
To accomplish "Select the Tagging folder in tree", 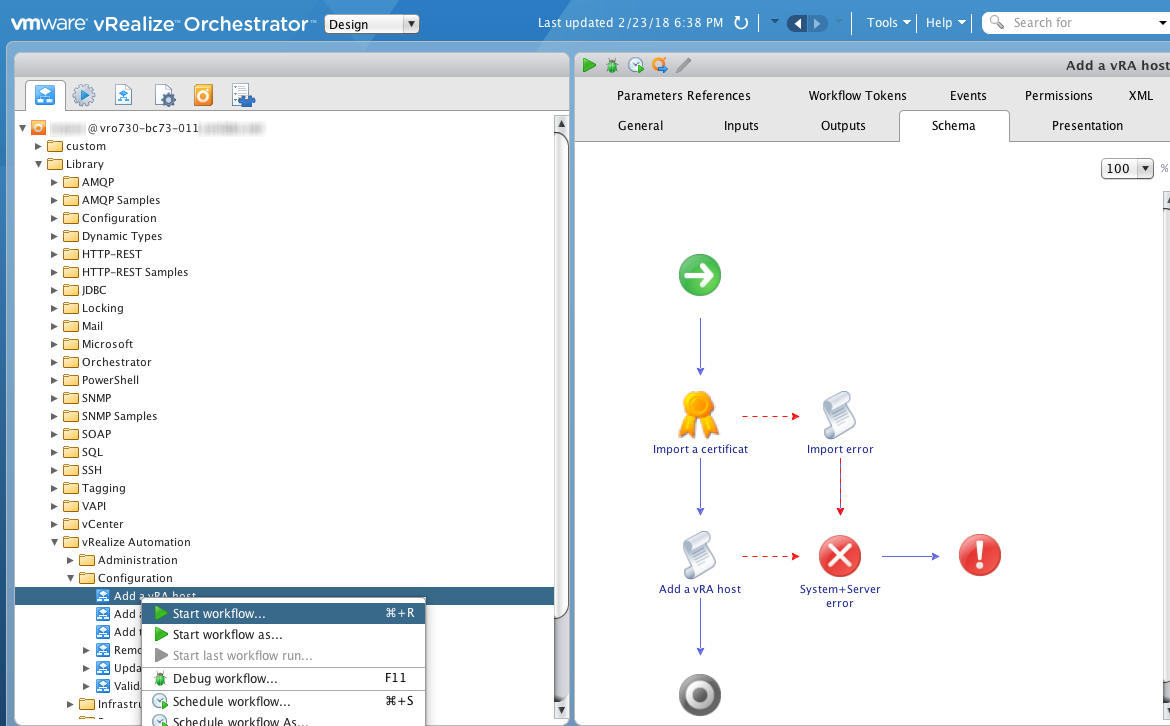I will (x=104, y=488).
